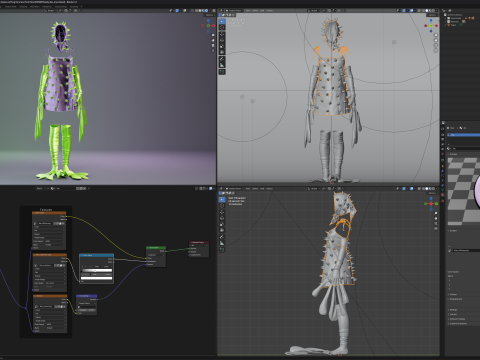This screenshot has width=480, height=360.
Task: Select the Move tool in side-view viewport
Action: tap(222, 212)
